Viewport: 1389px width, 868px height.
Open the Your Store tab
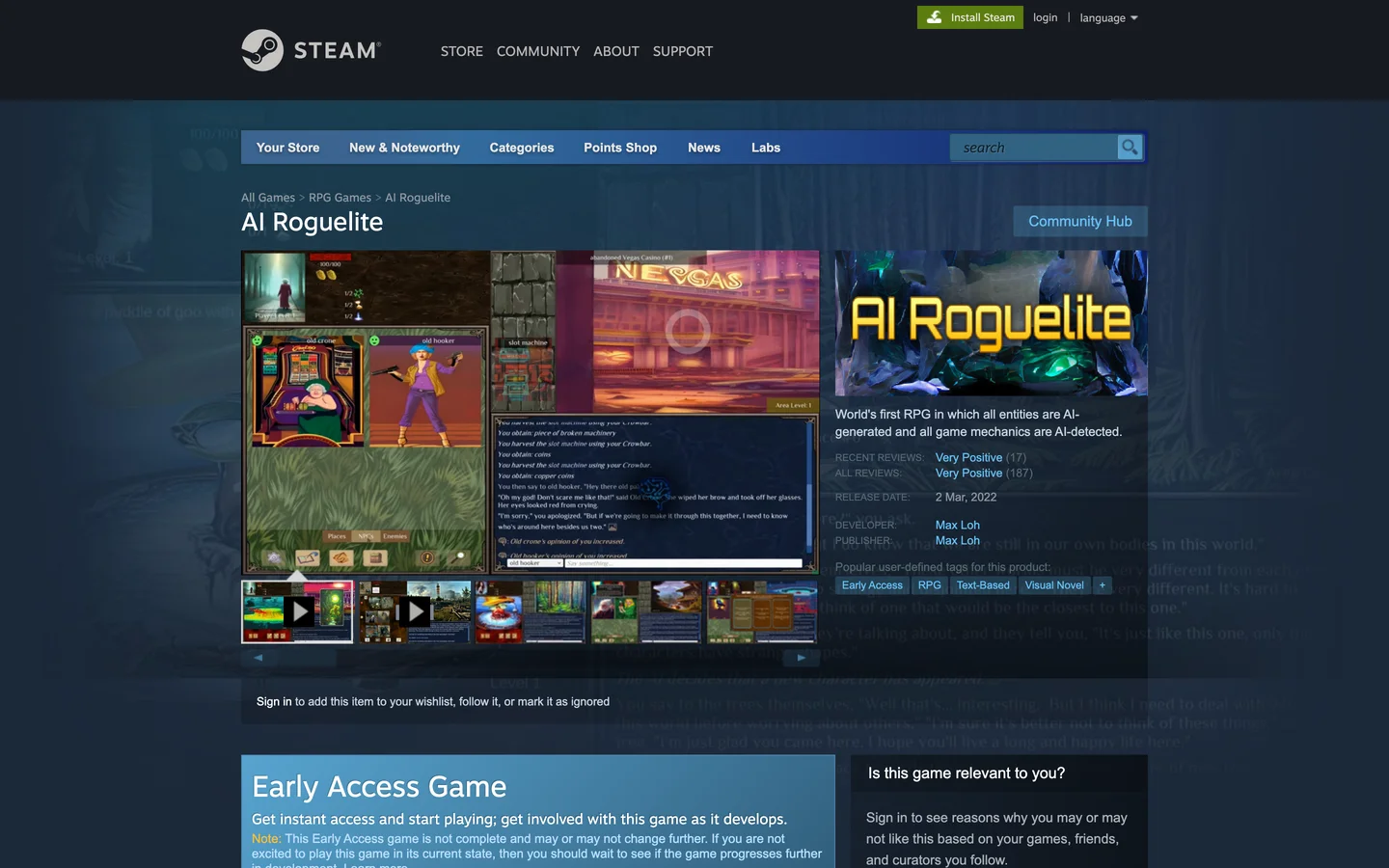tap(287, 148)
